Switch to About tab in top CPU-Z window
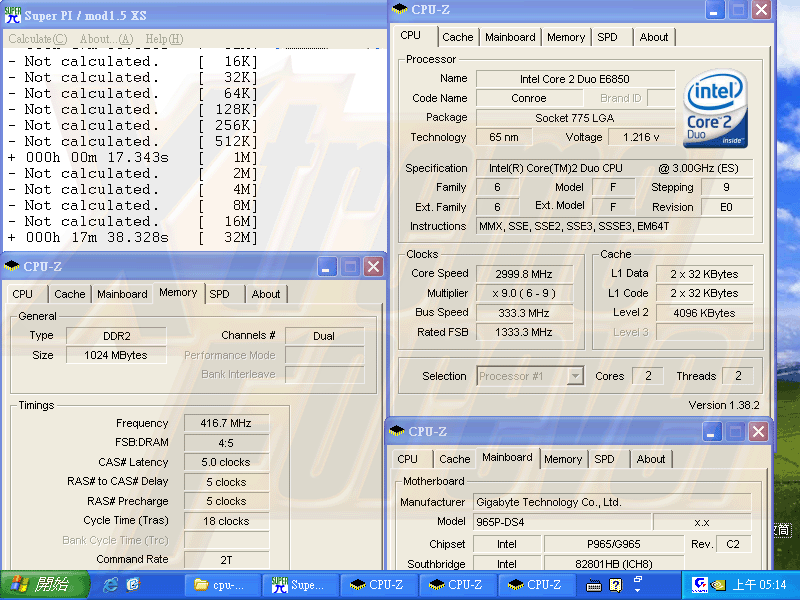This screenshot has height=600, width=800. pyautogui.click(x=654, y=37)
